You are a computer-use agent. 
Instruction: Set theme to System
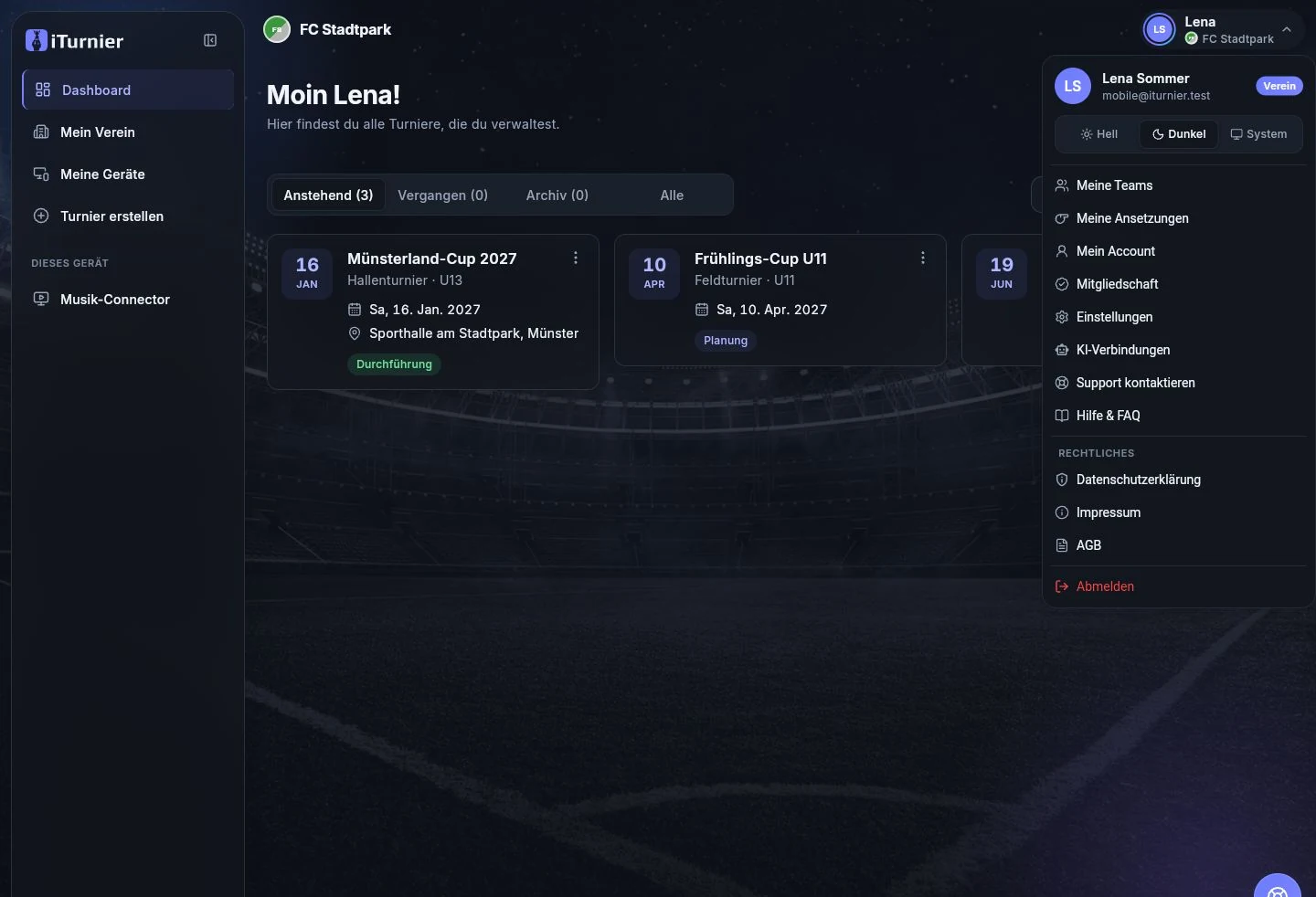(x=1258, y=134)
